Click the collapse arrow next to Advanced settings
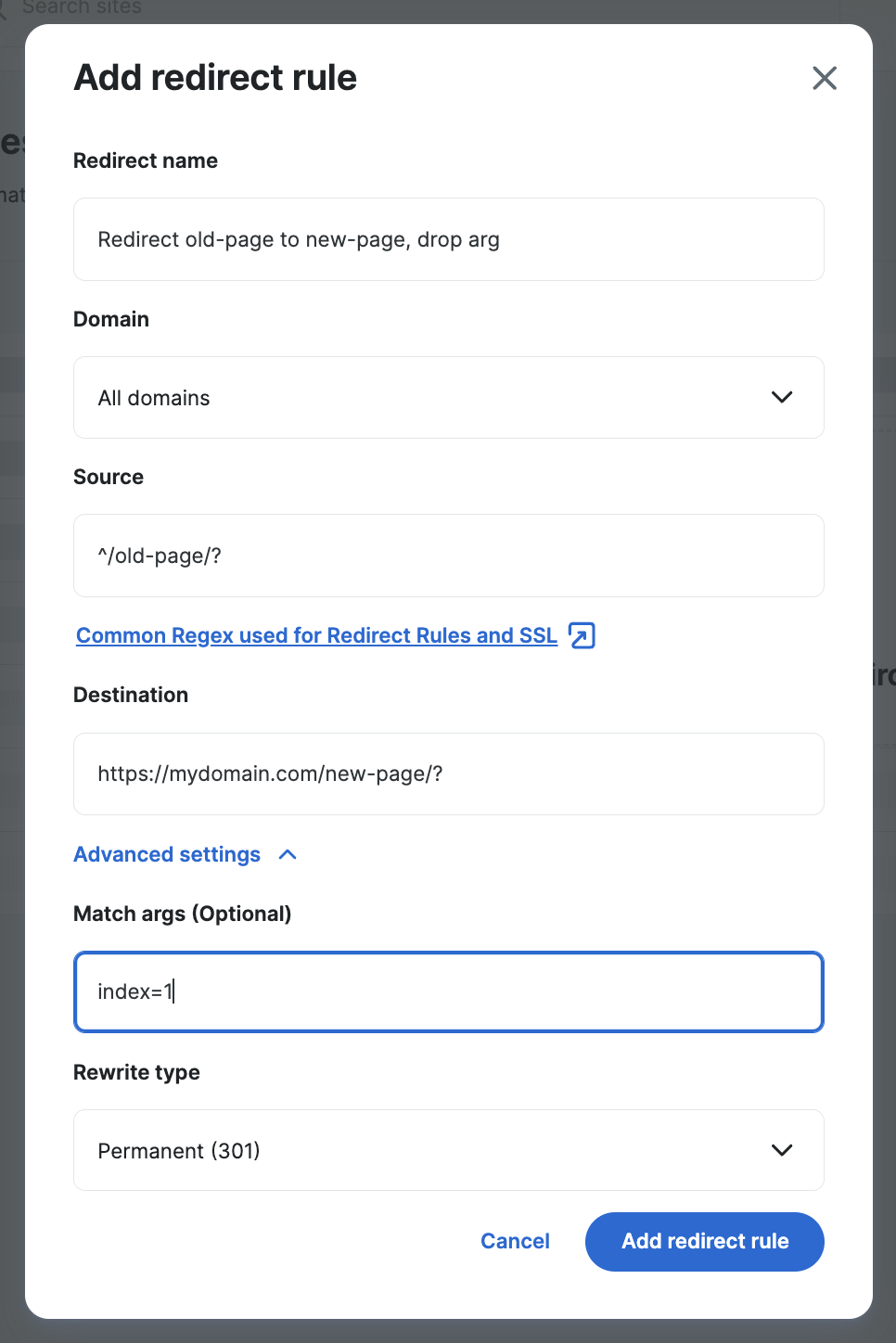The width and height of the screenshot is (896, 1343). click(x=288, y=854)
